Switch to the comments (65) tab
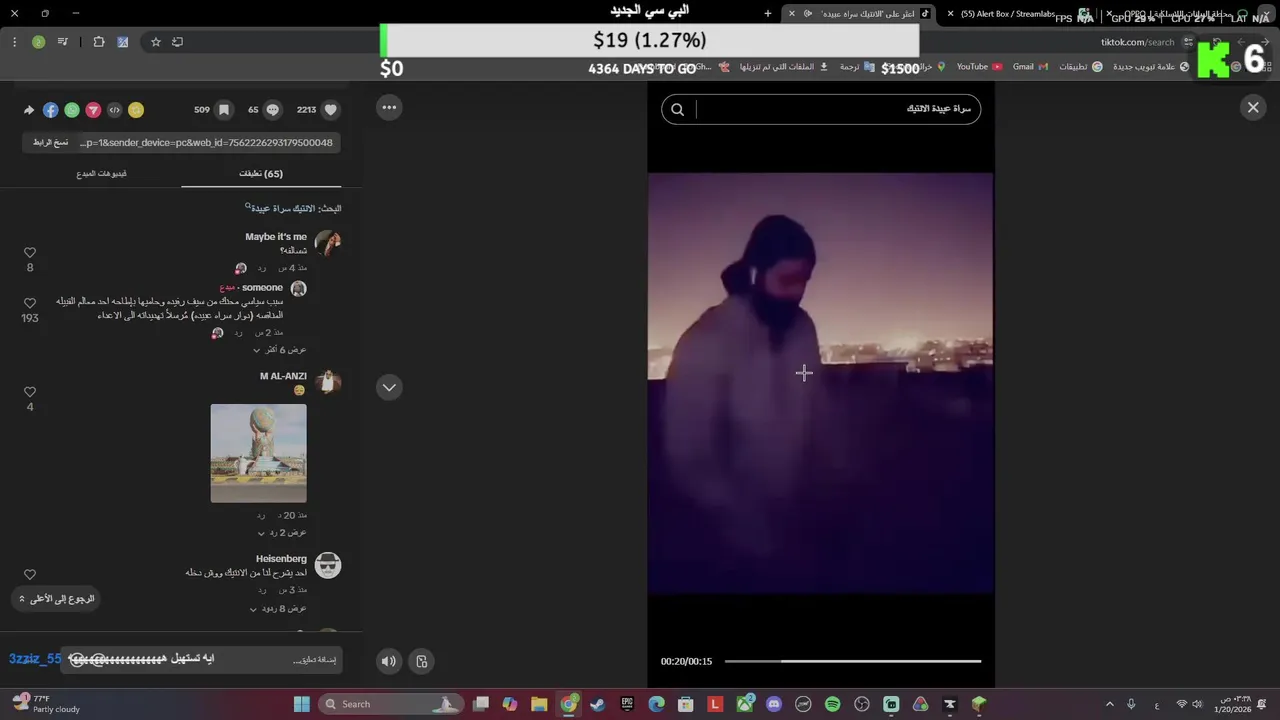1280x720 pixels. click(x=261, y=174)
